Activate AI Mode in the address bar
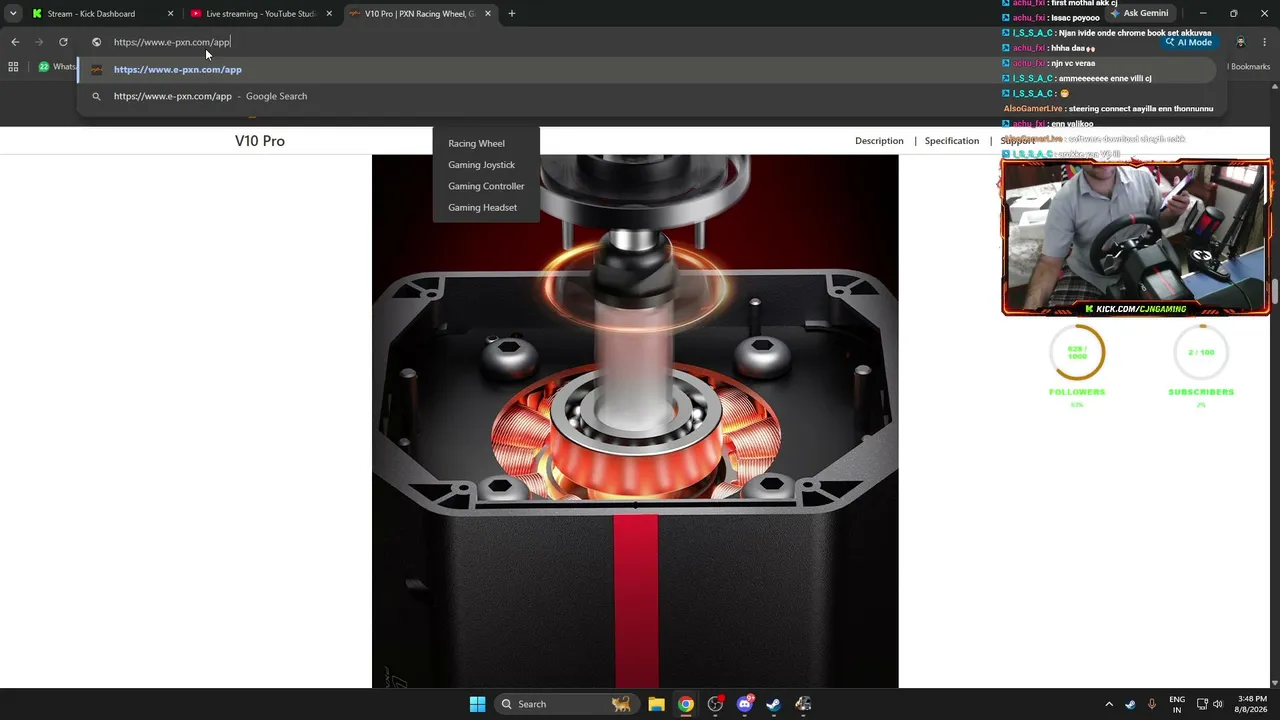Screen dimensions: 1280x720 click(x=1189, y=42)
